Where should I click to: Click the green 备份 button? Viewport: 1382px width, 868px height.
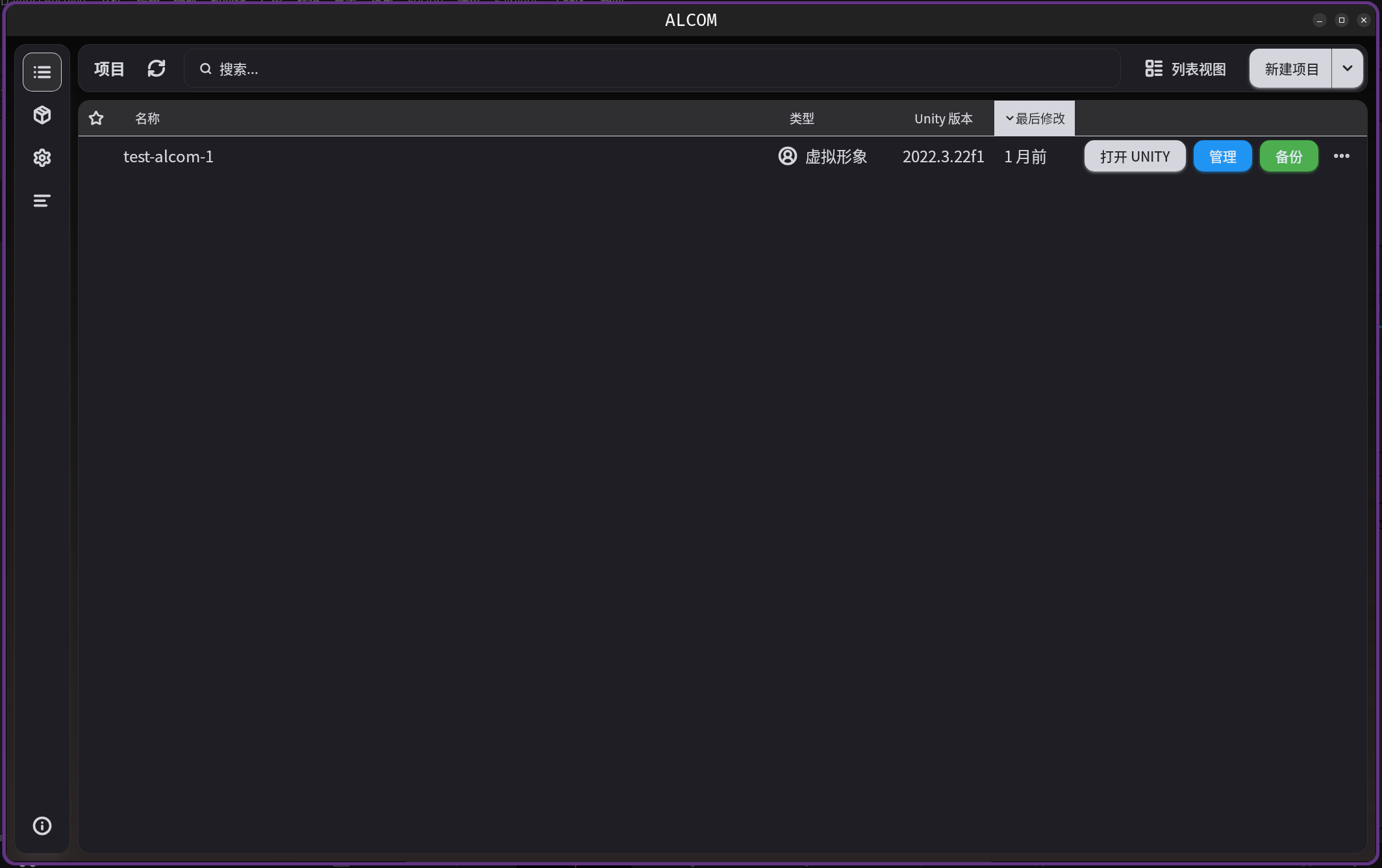click(x=1288, y=156)
